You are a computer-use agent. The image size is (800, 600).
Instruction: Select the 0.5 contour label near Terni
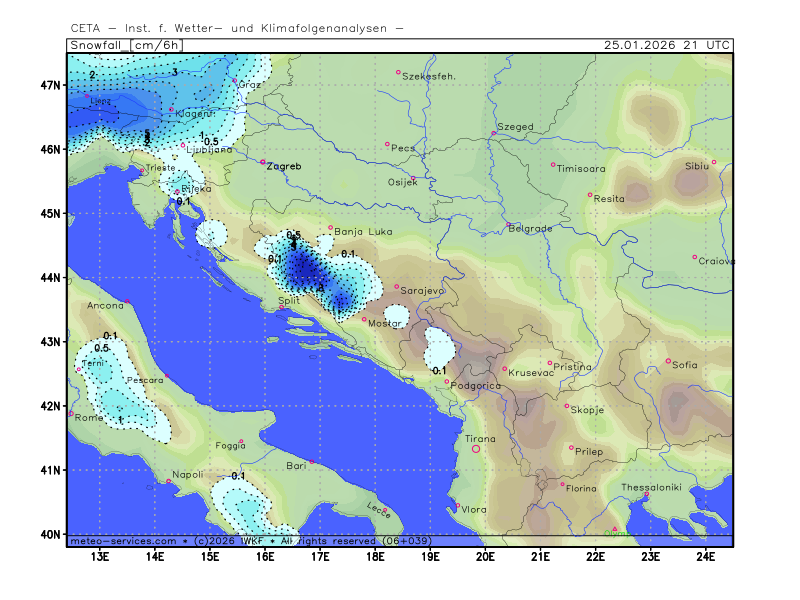click(101, 348)
